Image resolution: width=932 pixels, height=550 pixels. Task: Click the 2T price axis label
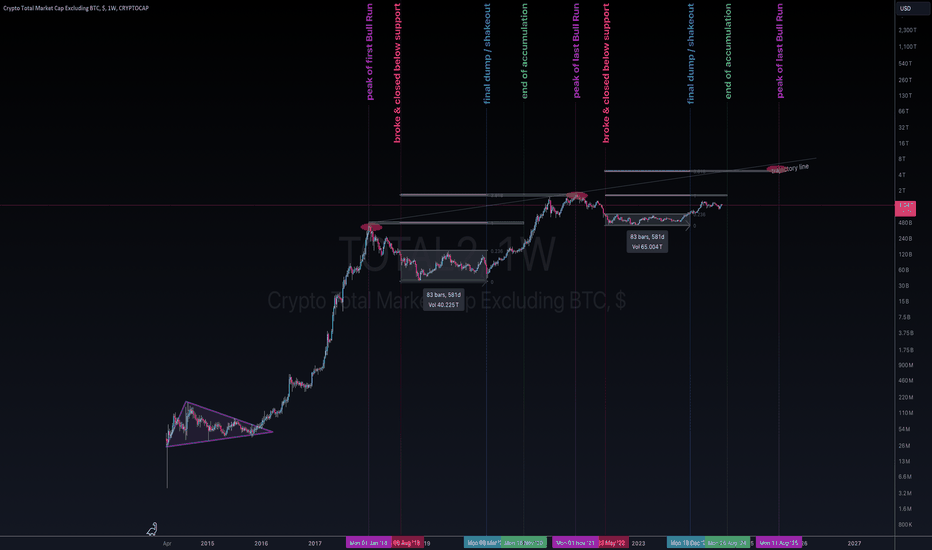tap(902, 191)
